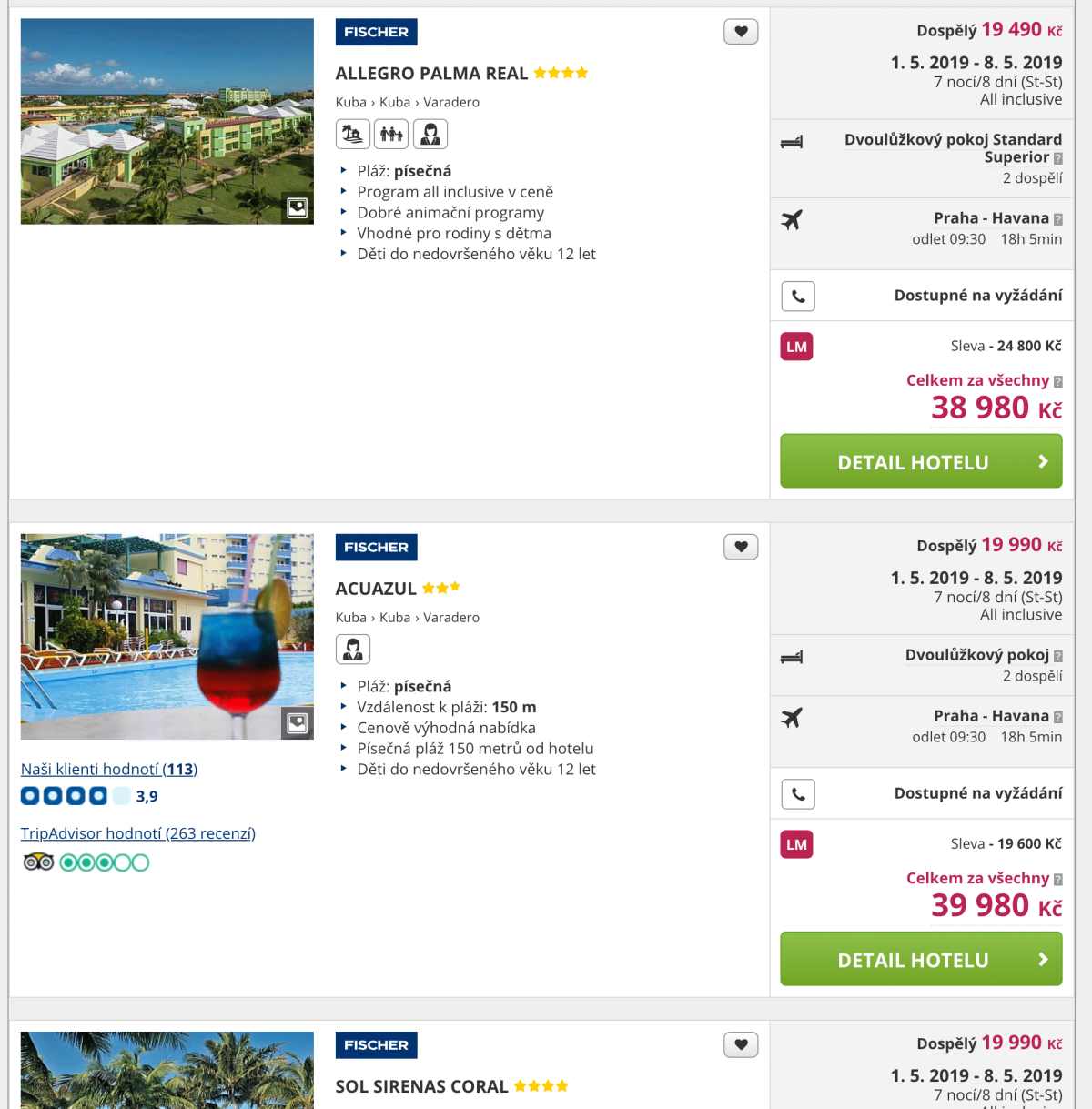
Task: Open Acuazul hotel detail button
Action: 921,959
